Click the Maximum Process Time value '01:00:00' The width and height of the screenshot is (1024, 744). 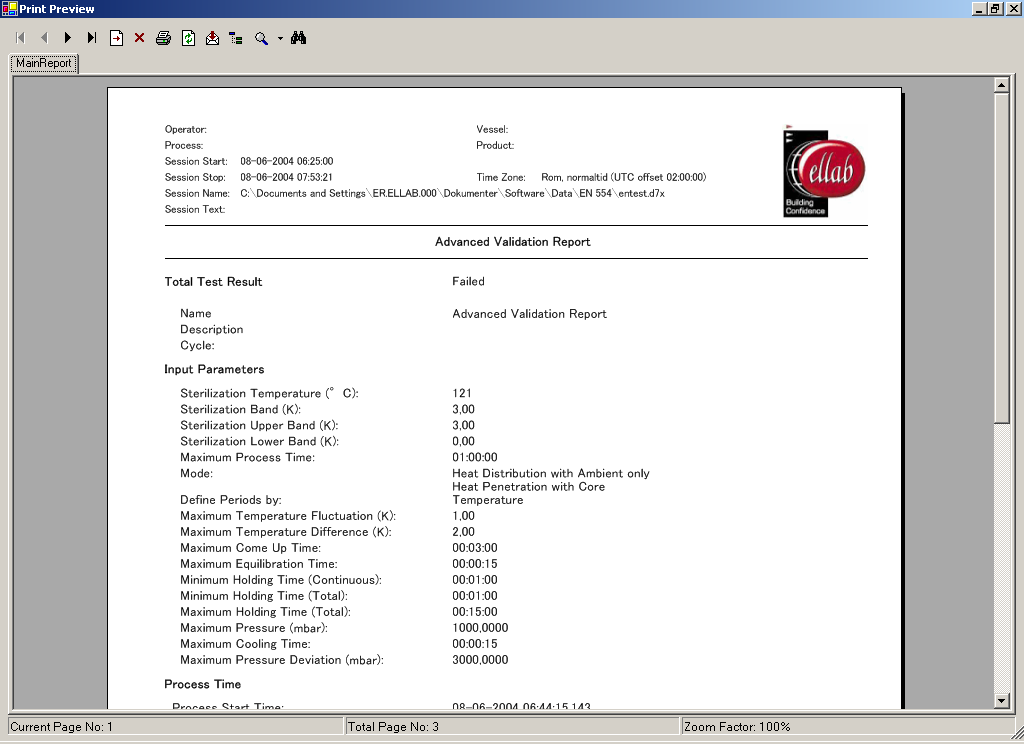pos(475,457)
